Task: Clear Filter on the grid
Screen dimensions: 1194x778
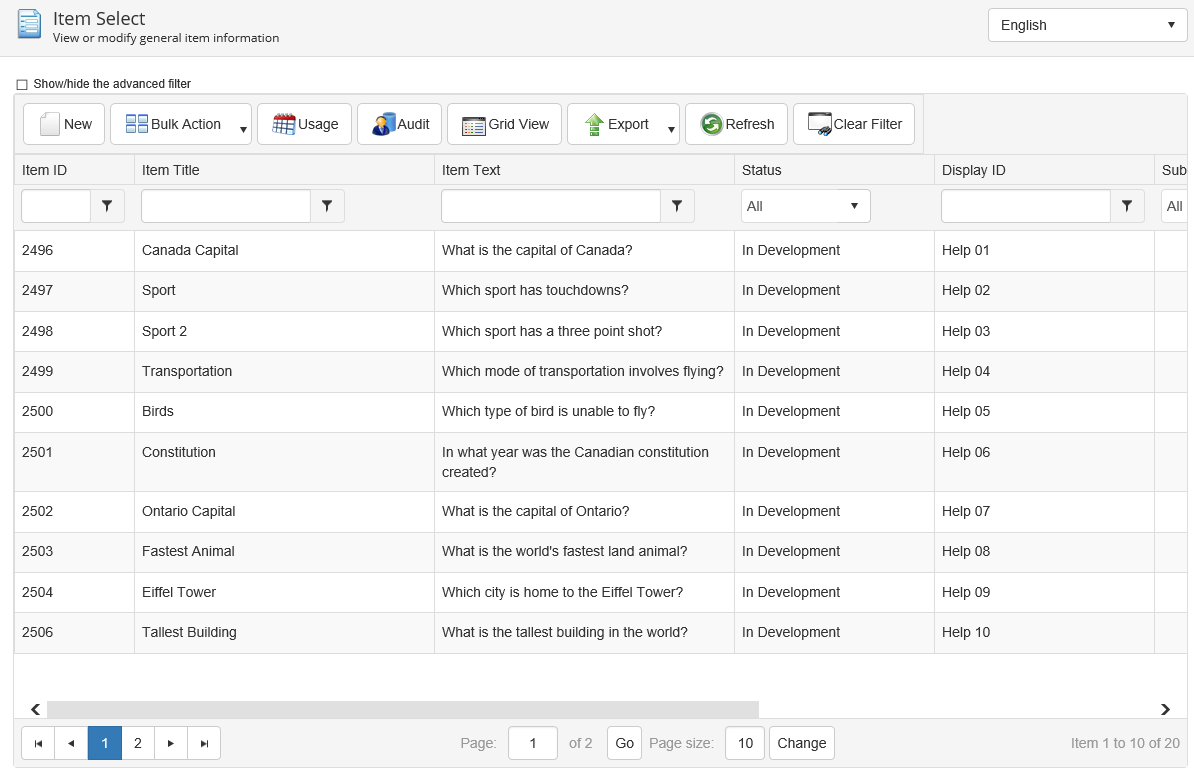Action: 854,124
